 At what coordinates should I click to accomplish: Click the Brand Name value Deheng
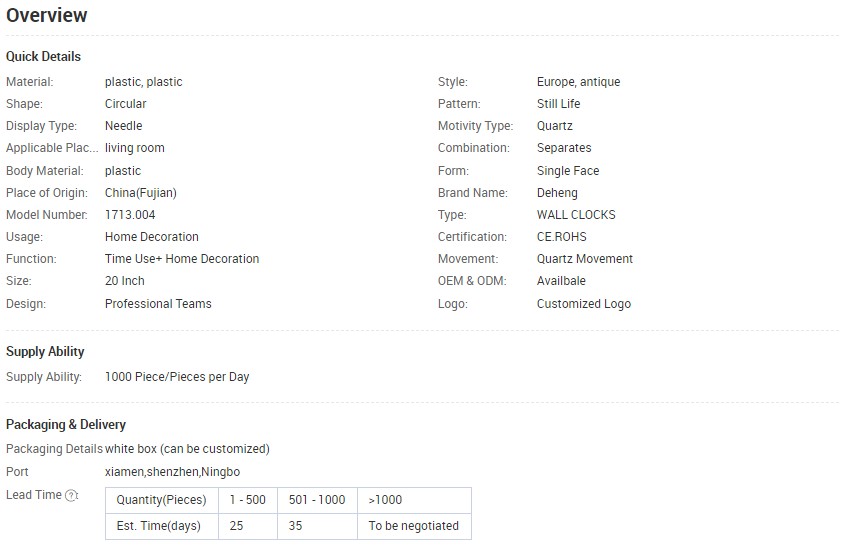coord(557,193)
